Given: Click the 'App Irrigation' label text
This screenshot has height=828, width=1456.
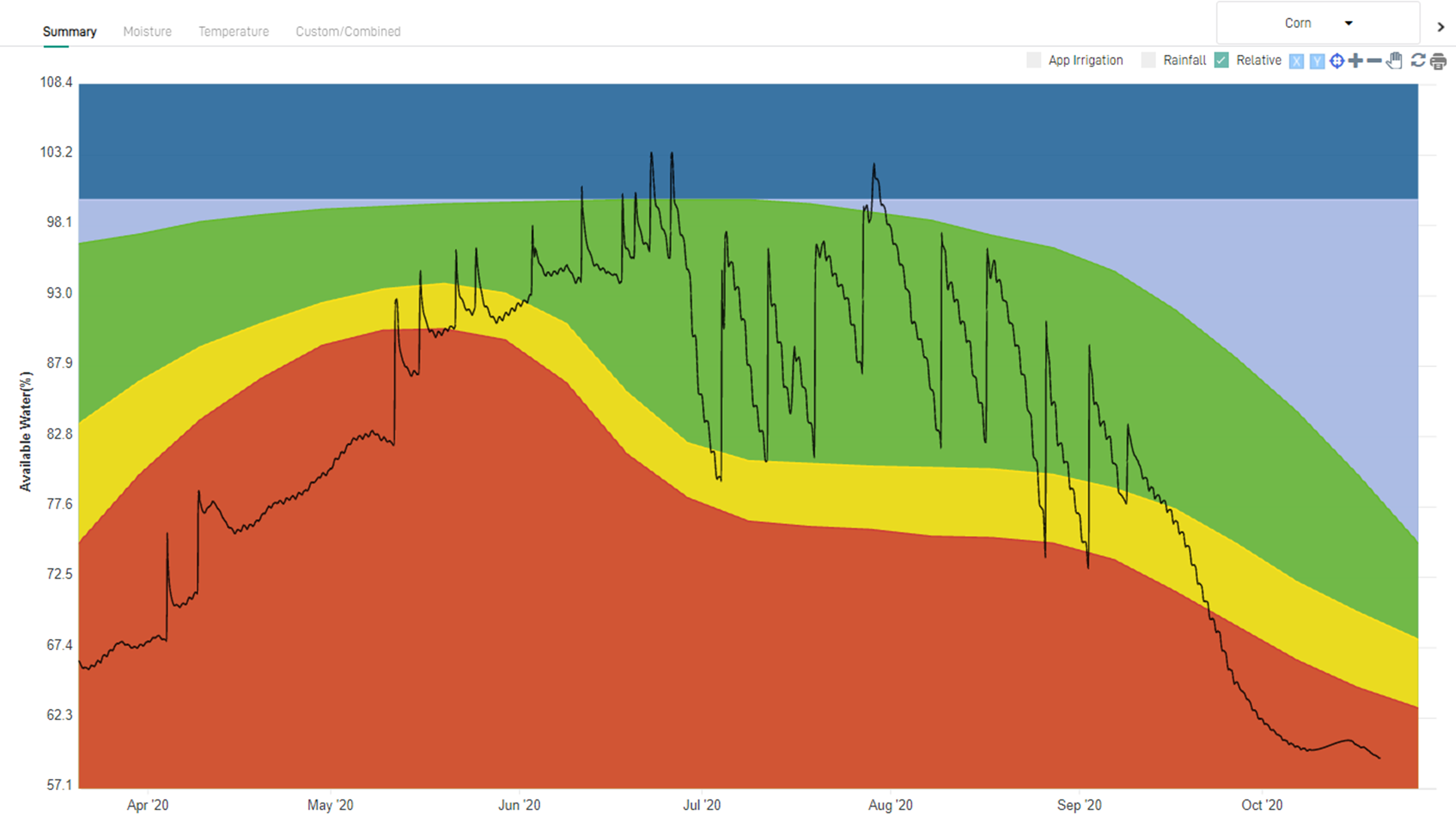Looking at the screenshot, I should pyautogui.click(x=1085, y=60).
